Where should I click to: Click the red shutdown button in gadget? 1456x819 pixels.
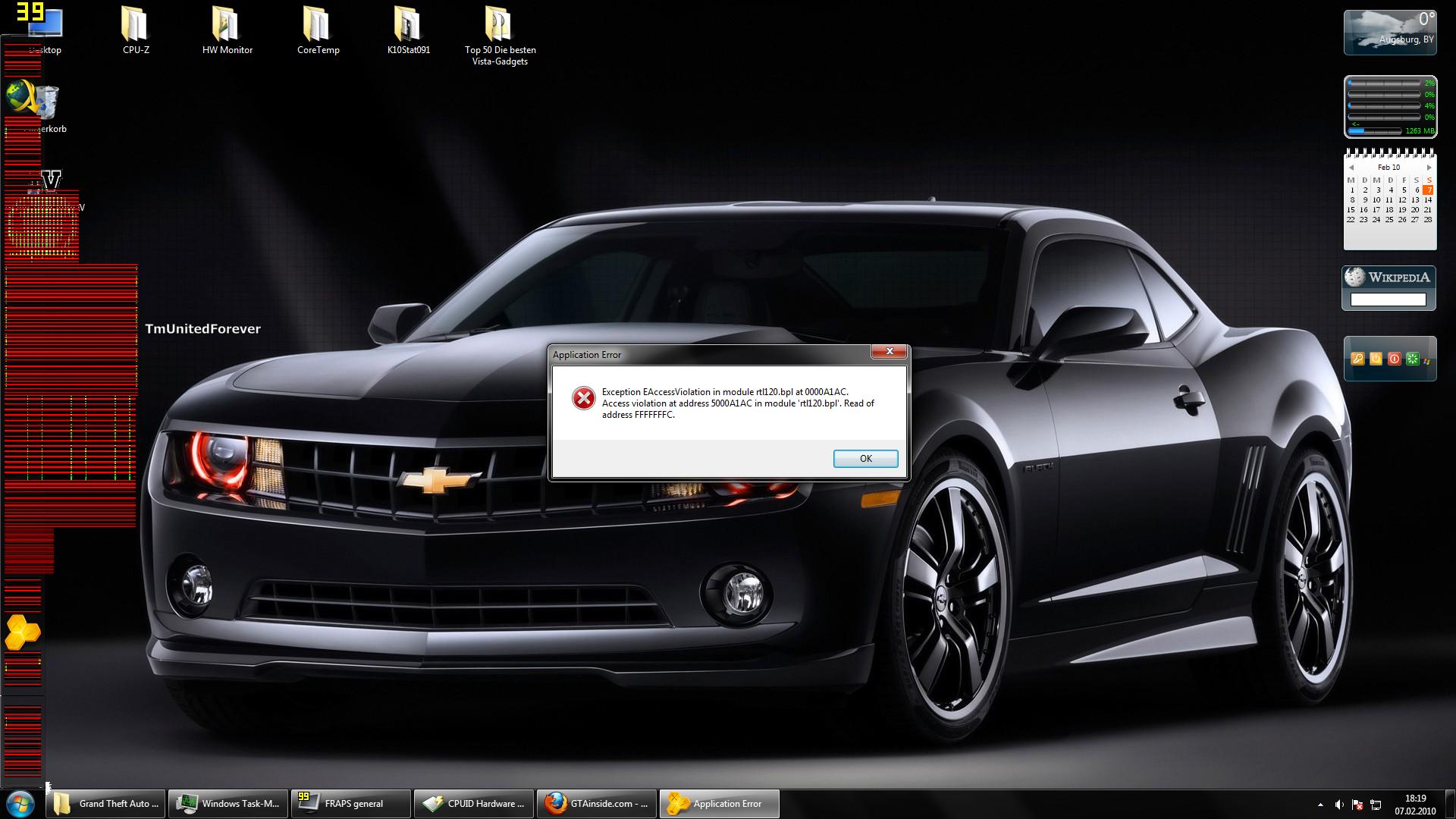(x=1394, y=359)
